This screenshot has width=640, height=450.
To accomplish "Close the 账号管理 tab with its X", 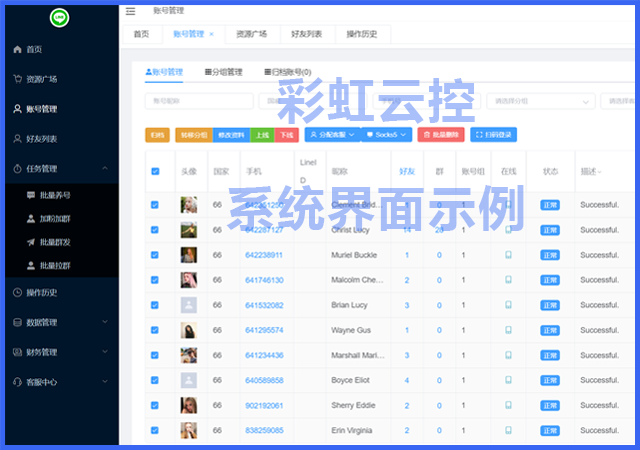I will click(x=211, y=34).
